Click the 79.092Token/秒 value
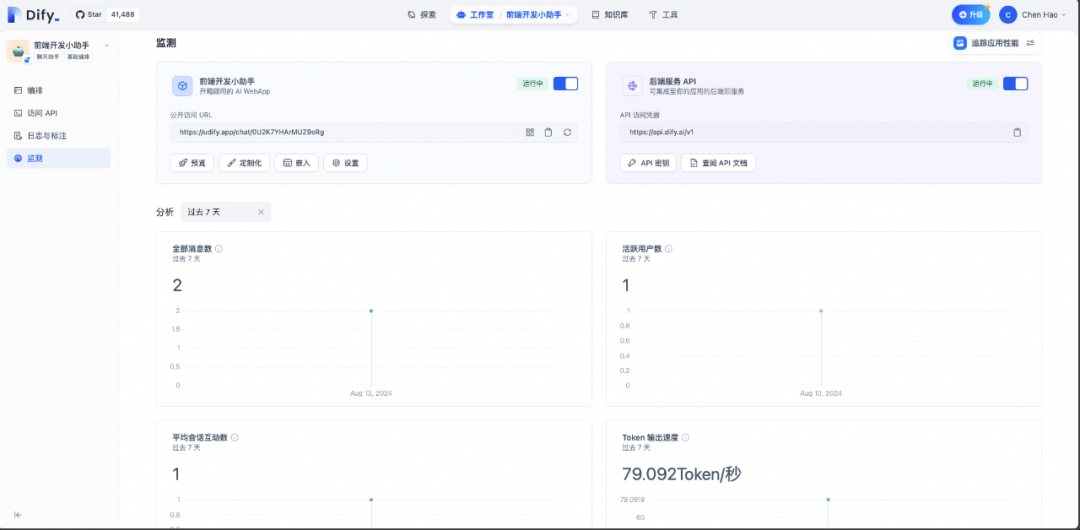The height and width of the screenshot is (530, 1080). pos(682,474)
